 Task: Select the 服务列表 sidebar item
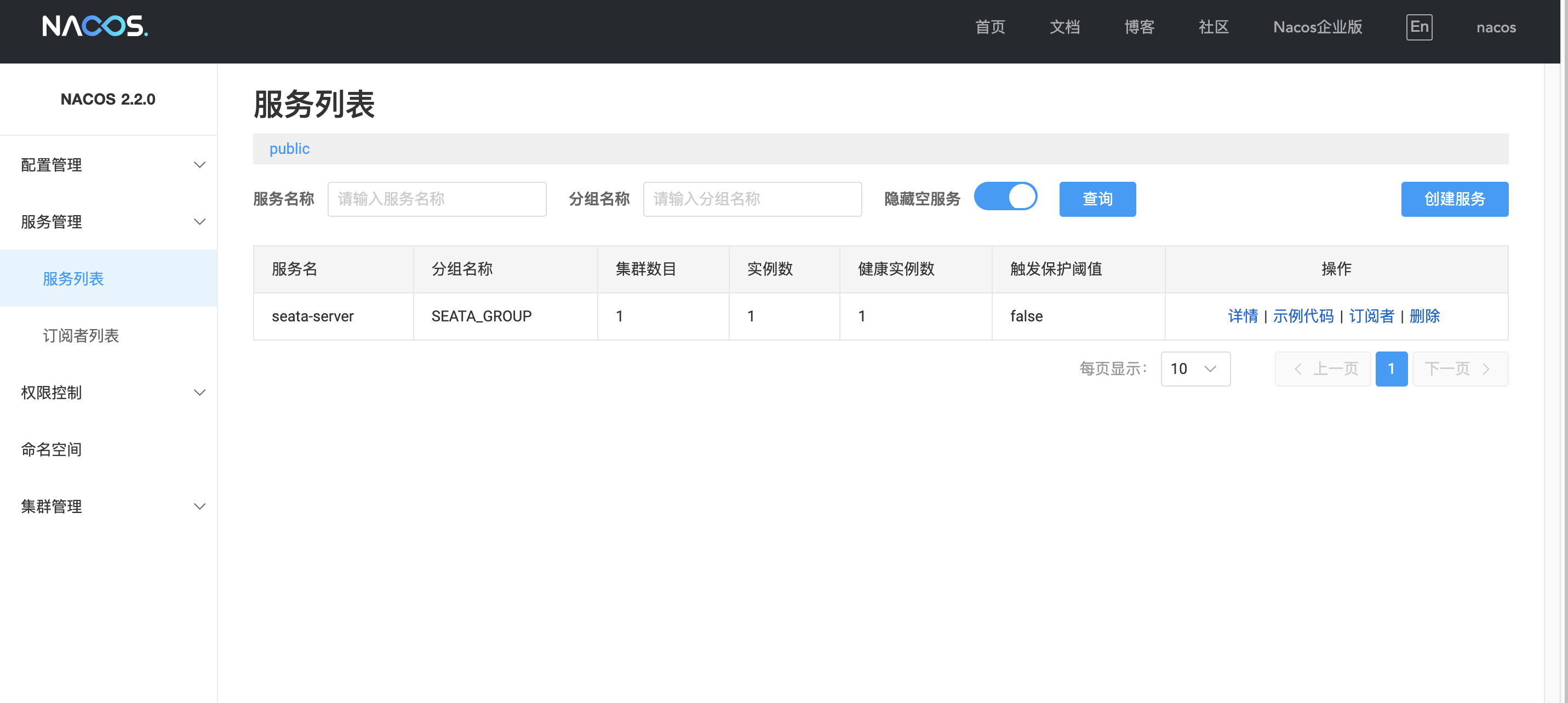(73, 279)
